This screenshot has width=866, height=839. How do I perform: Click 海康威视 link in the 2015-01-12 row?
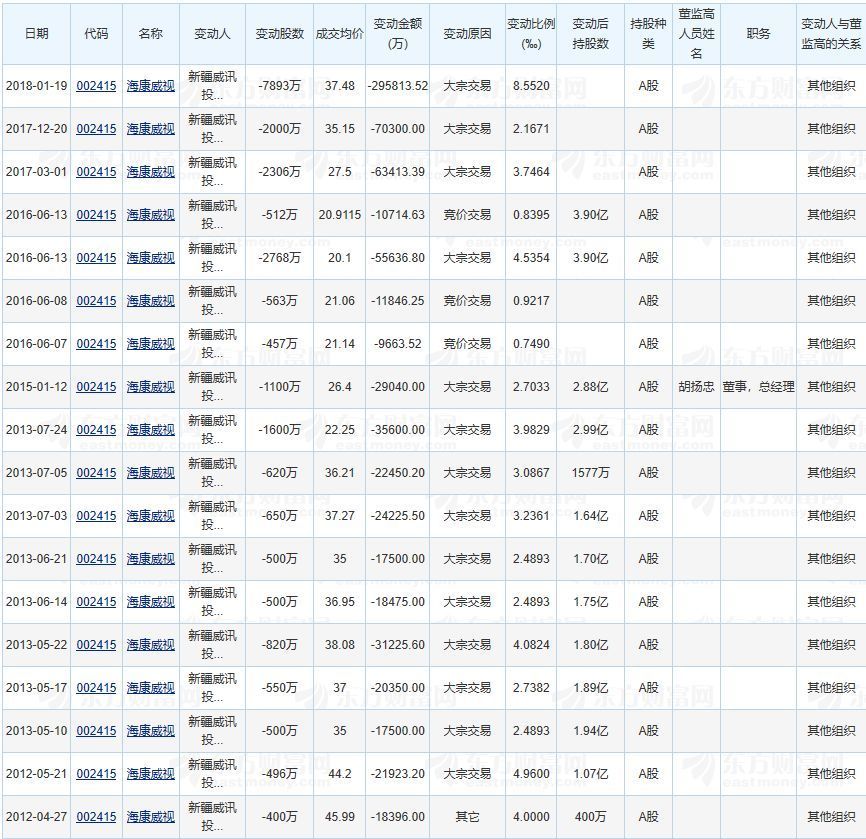pos(150,387)
